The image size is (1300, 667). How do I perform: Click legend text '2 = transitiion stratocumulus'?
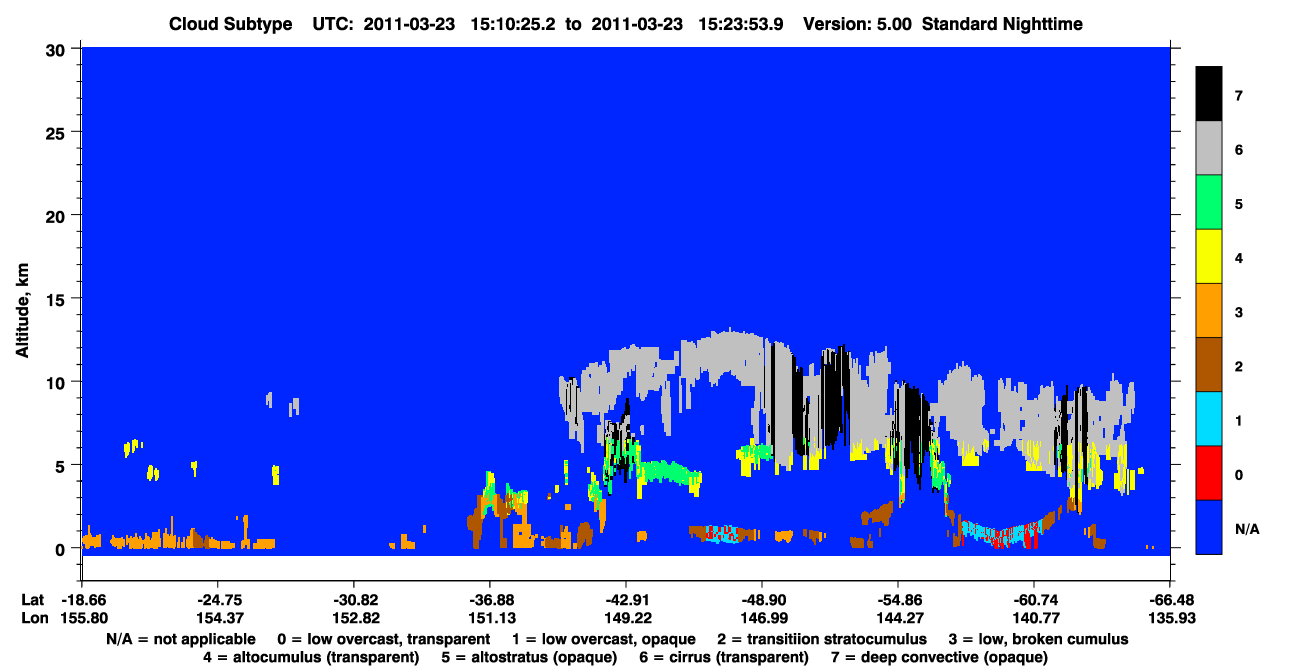[x=824, y=638]
